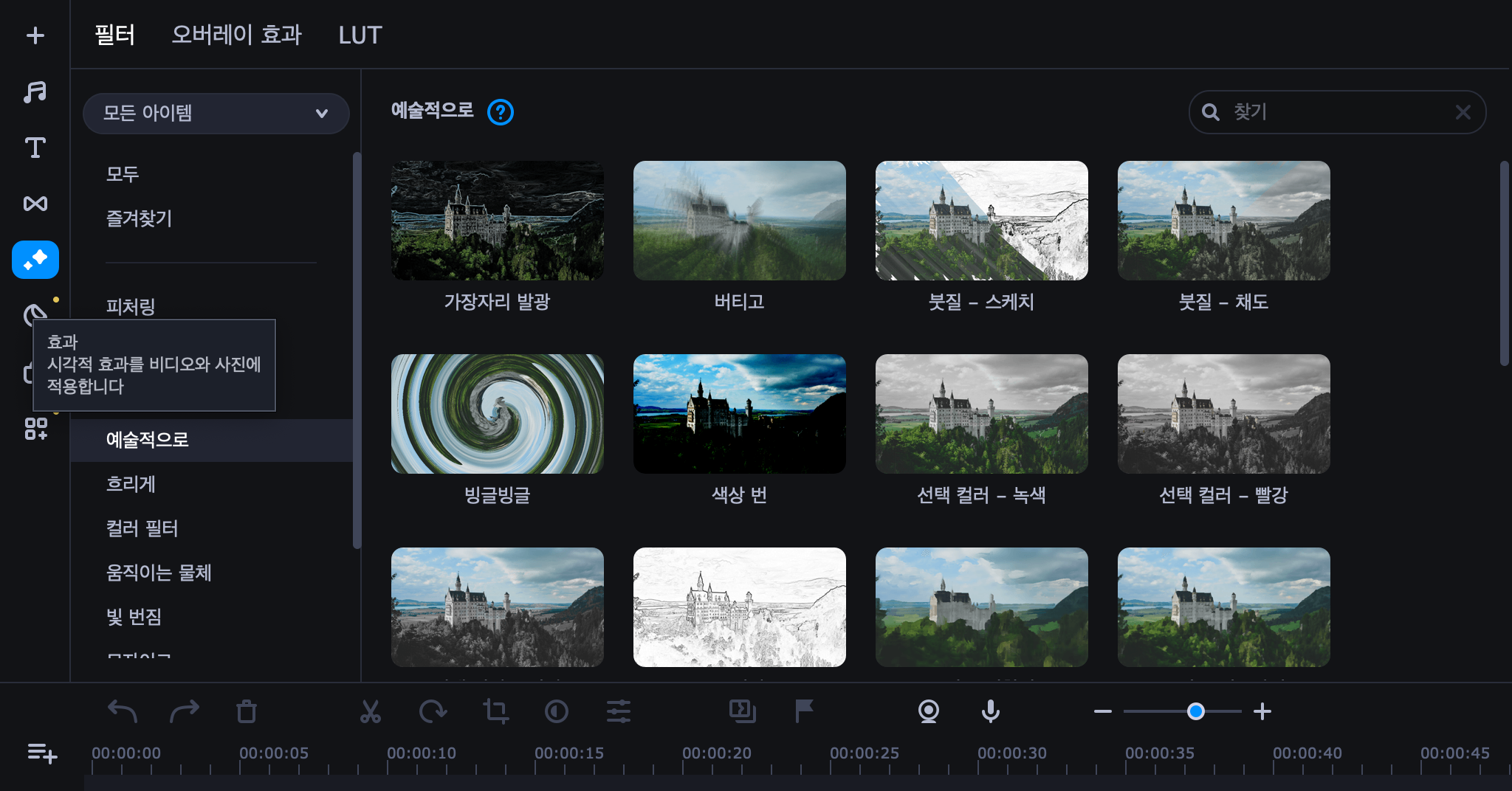Click the plus import icon in sidebar
1512x791 pixels.
tap(35, 35)
